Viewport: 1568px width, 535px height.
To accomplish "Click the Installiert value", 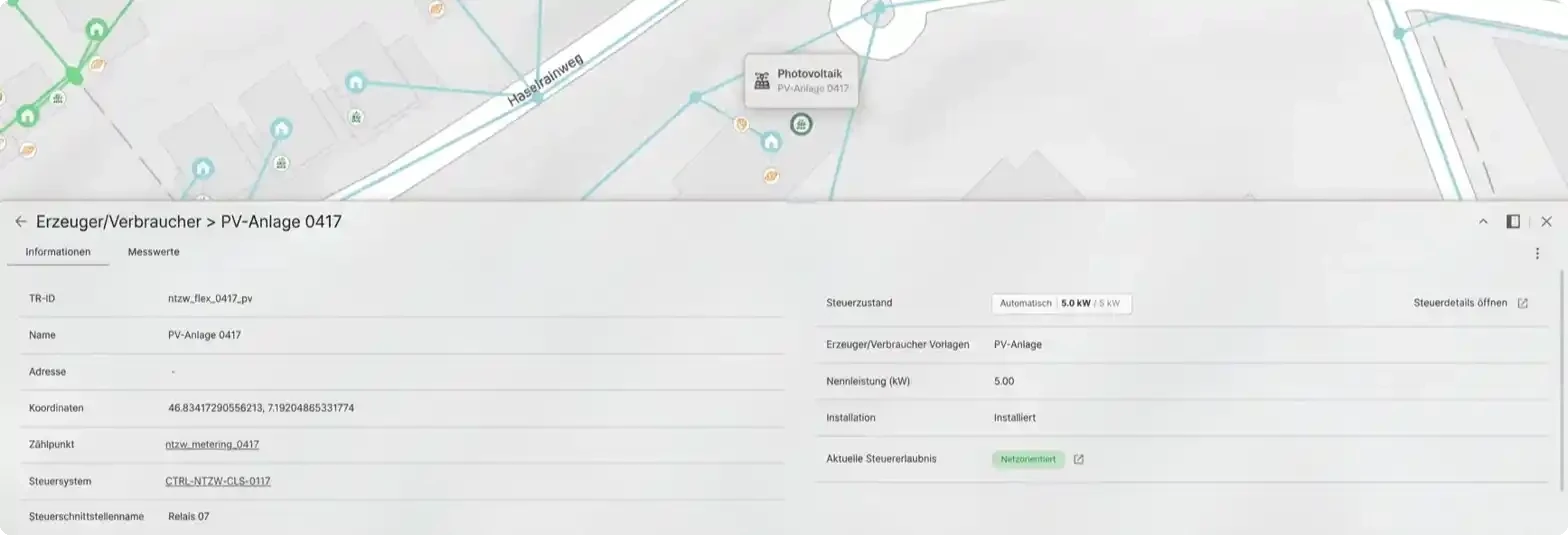I will (1015, 417).
